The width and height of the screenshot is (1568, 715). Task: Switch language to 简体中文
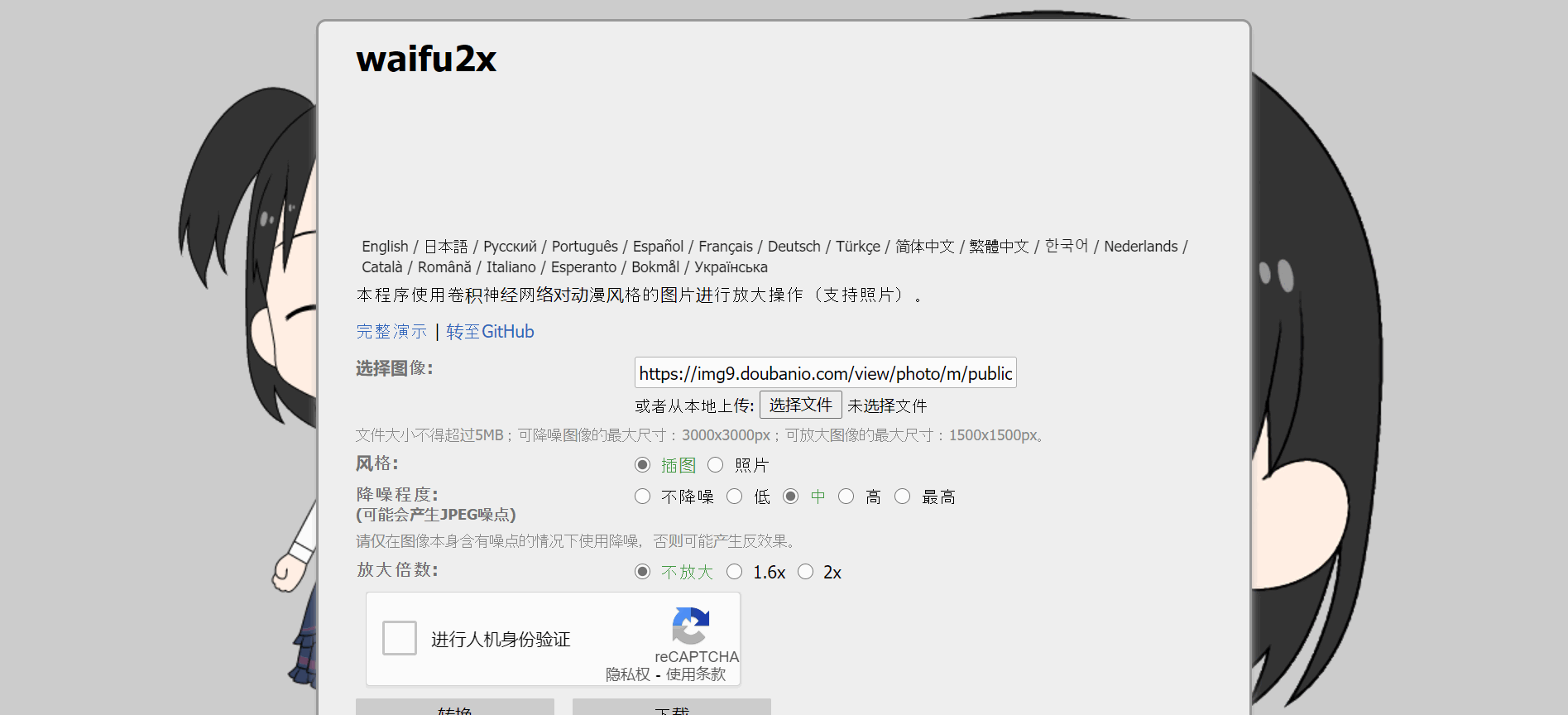pyautogui.click(x=925, y=247)
